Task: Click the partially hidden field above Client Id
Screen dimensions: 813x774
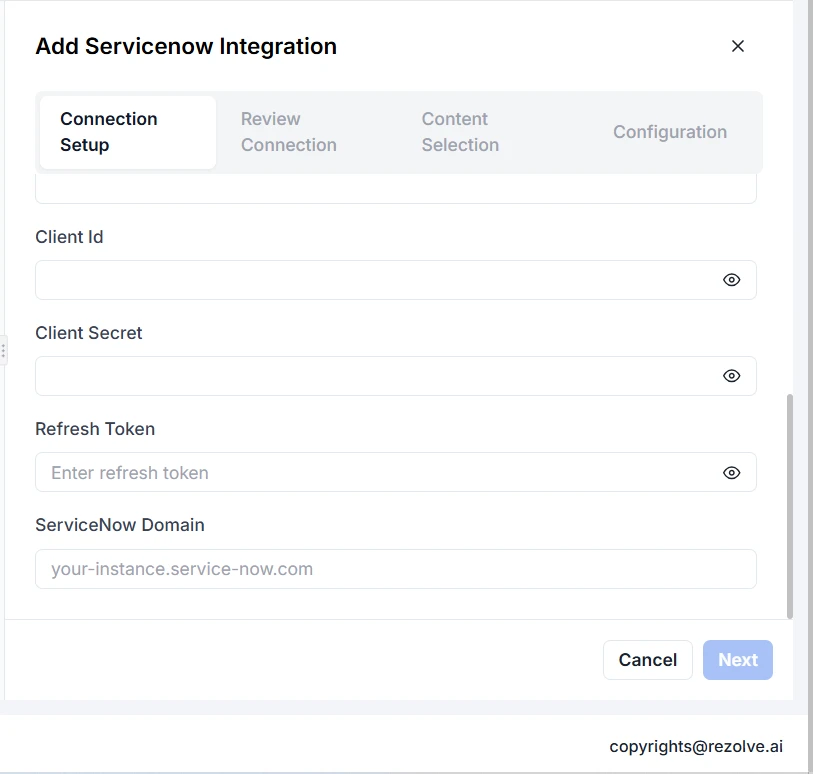Action: click(x=395, y=190)
